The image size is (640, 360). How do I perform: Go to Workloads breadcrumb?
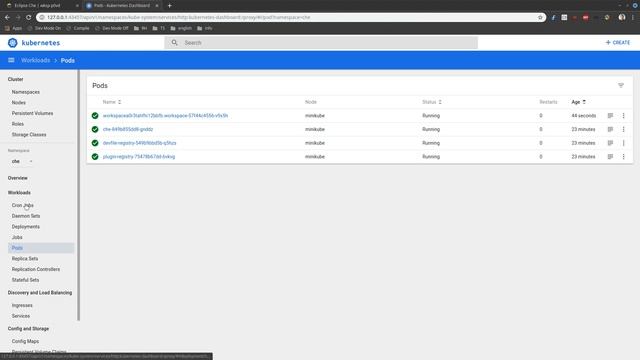(x=36, y=60)
